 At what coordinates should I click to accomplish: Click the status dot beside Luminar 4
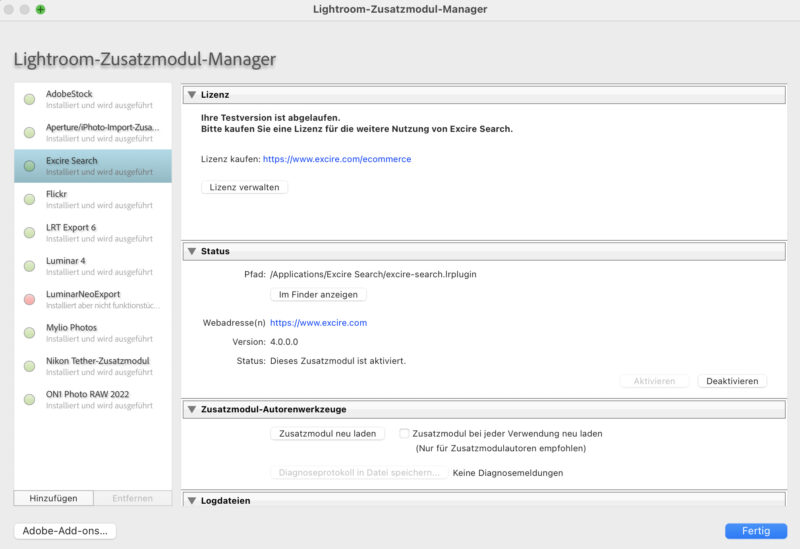click(x=30, y=266)
